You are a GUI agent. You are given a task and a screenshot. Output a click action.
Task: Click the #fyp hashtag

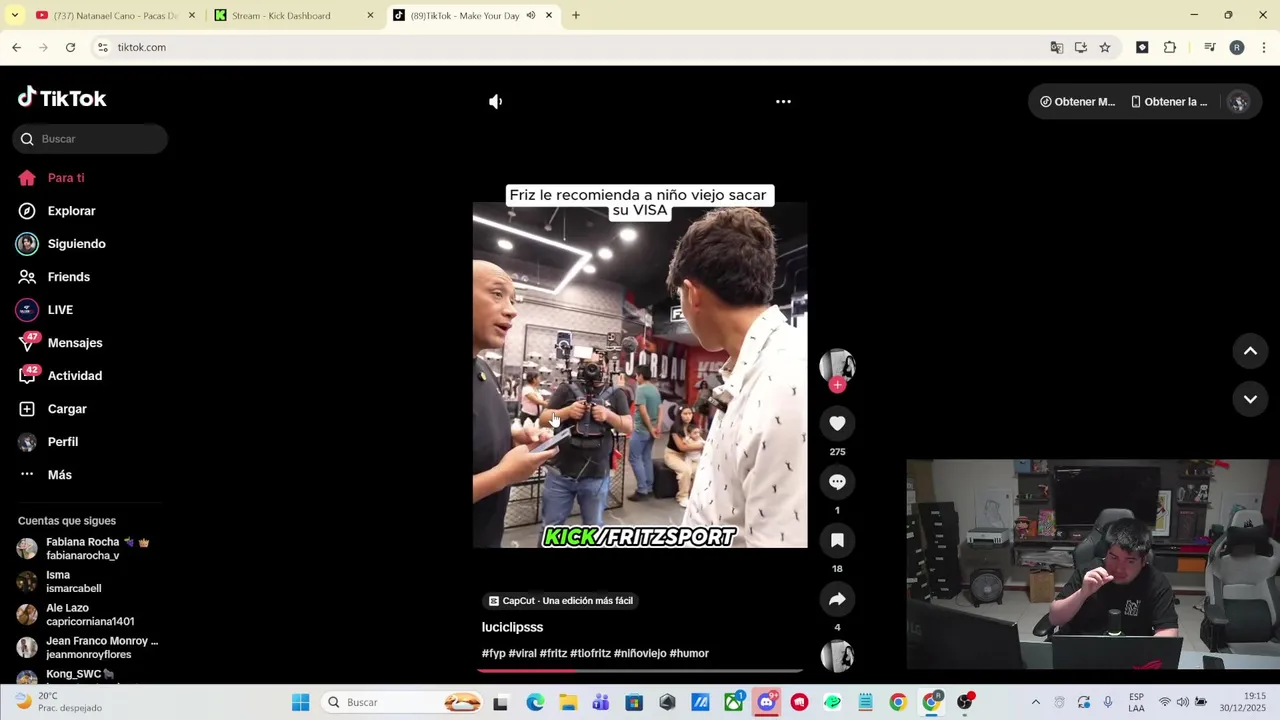[x=493, y=653]
